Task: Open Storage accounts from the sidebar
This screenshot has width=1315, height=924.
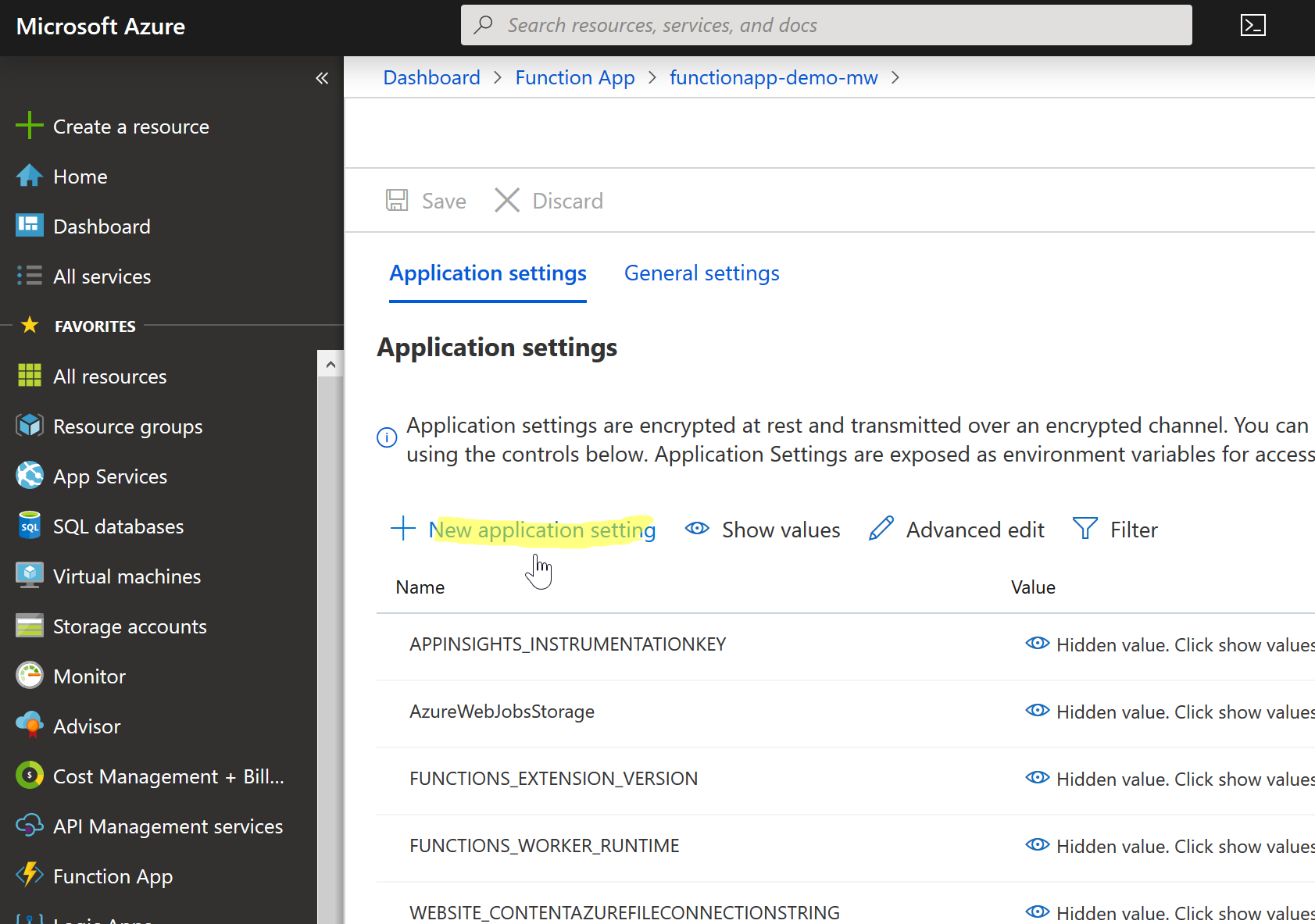Action: [x=130, y=626]
